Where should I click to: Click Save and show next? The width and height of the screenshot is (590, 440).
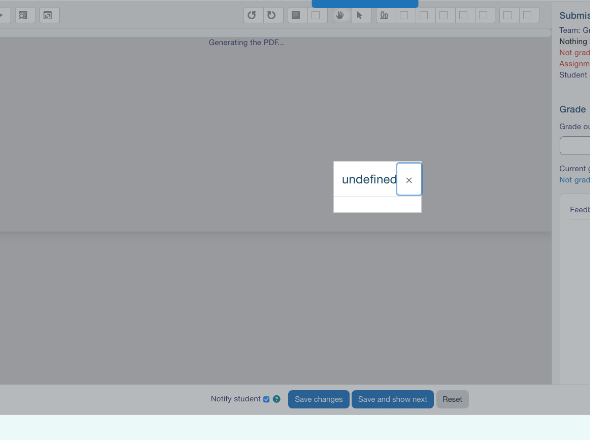point(392,399)
